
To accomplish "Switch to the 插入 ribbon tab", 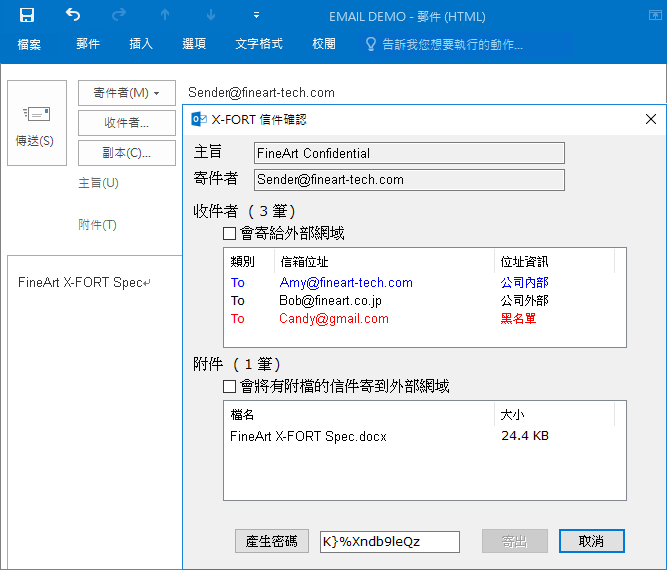I will (141, 44).
